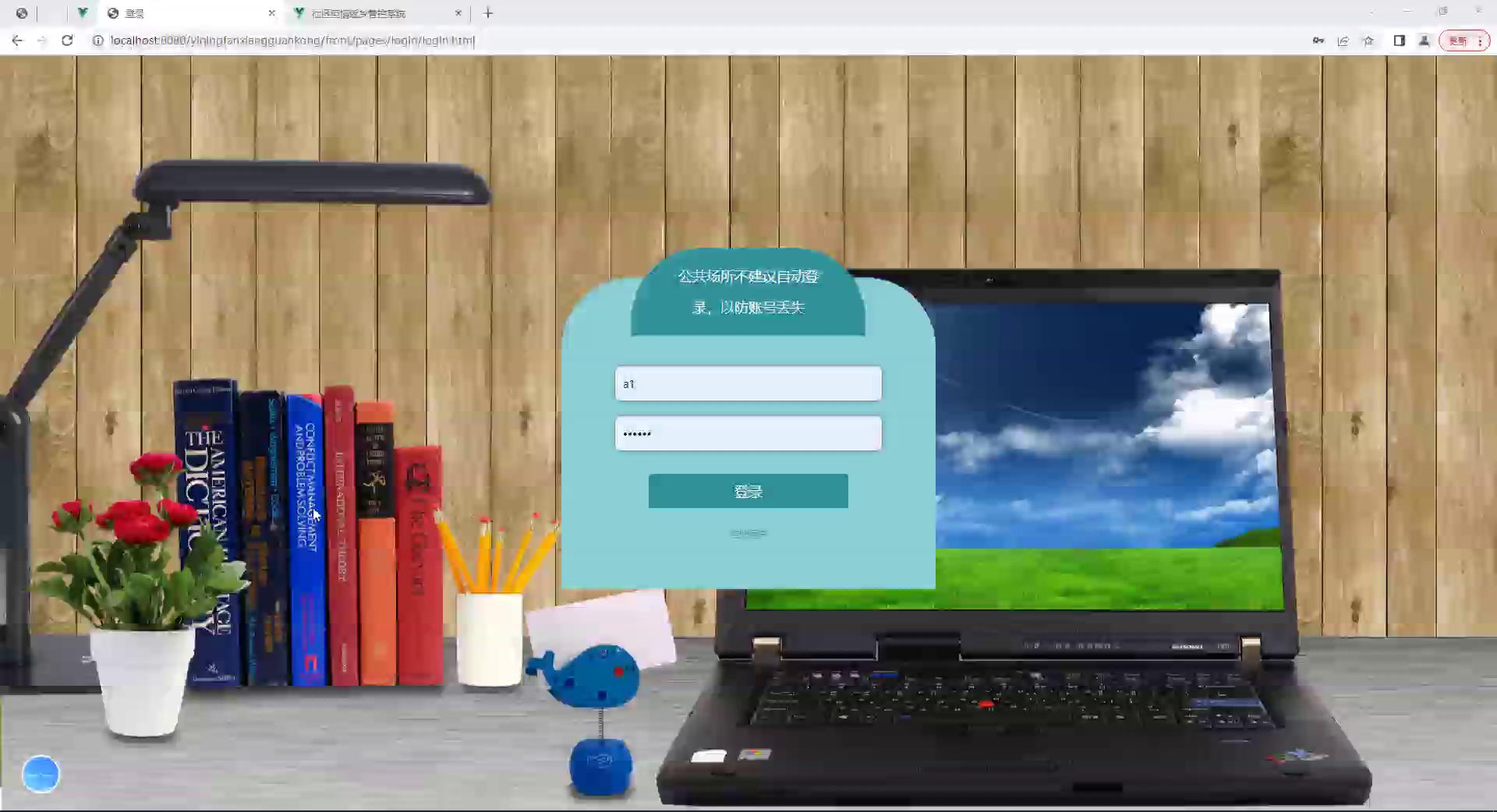
Task: View site information icon in address bar
Action: click(97, 41)
